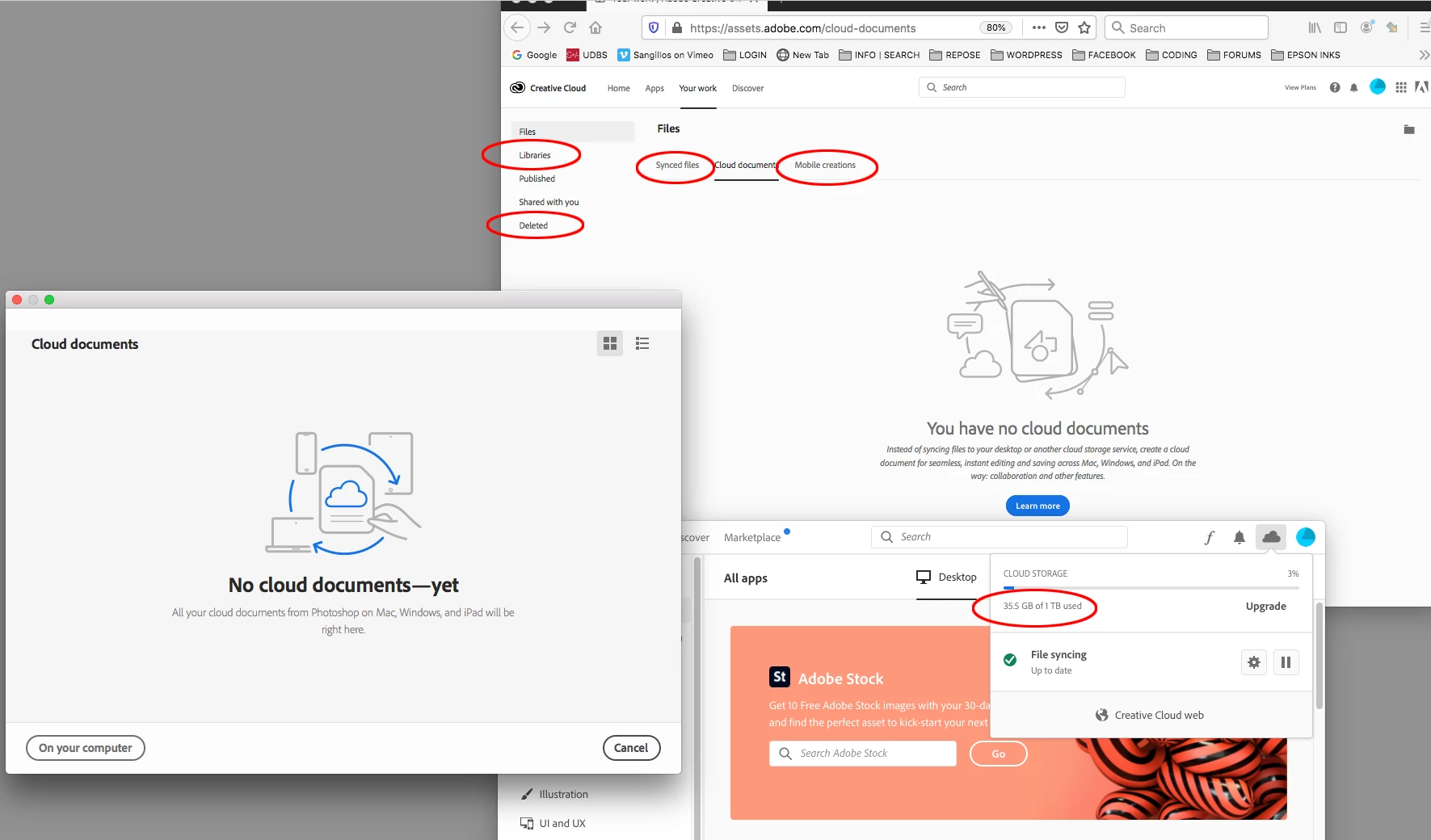This screenshot has width=1431, height=840.
Task: Open WORDPRESS bookmarks folder
Action: 1026,55
